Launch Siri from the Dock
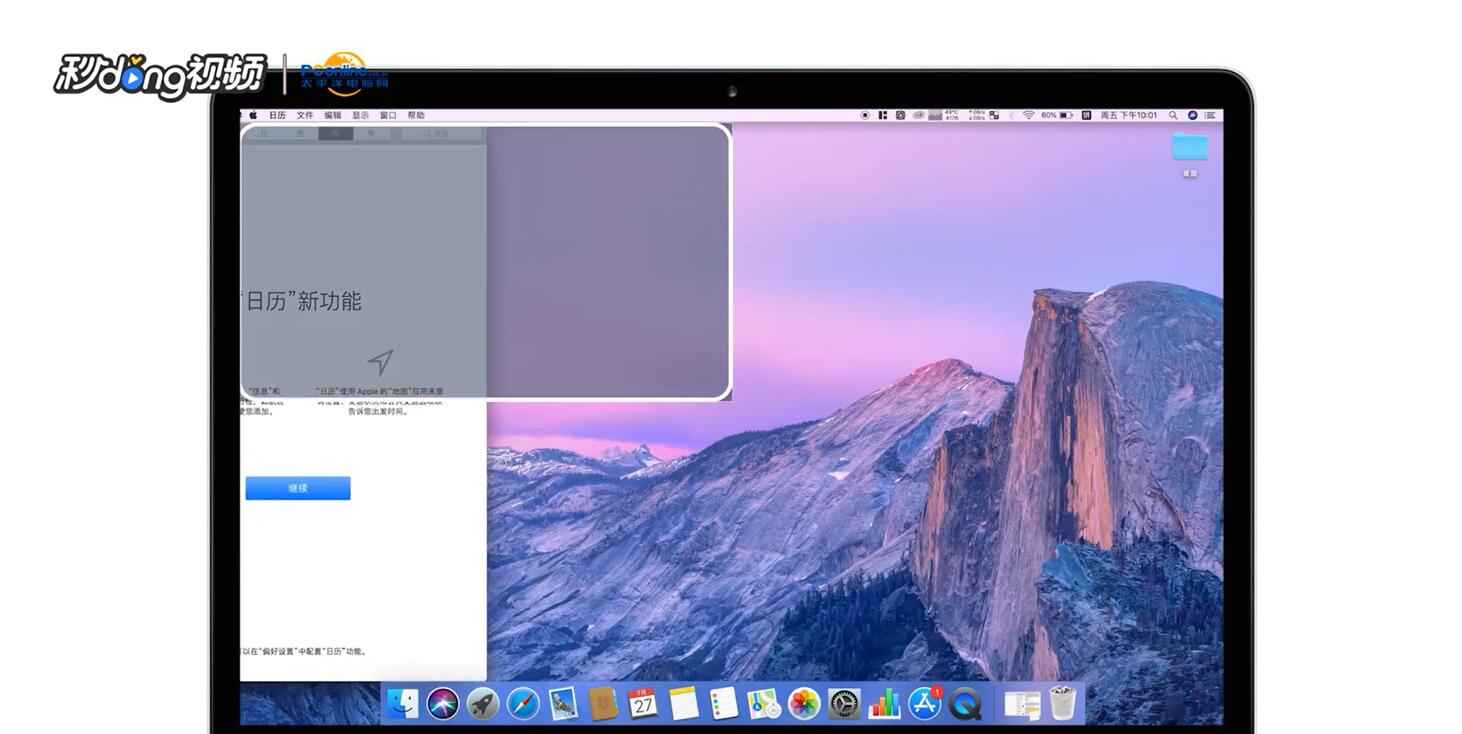This screenshot has width=1462, height=734. point(443,703)
